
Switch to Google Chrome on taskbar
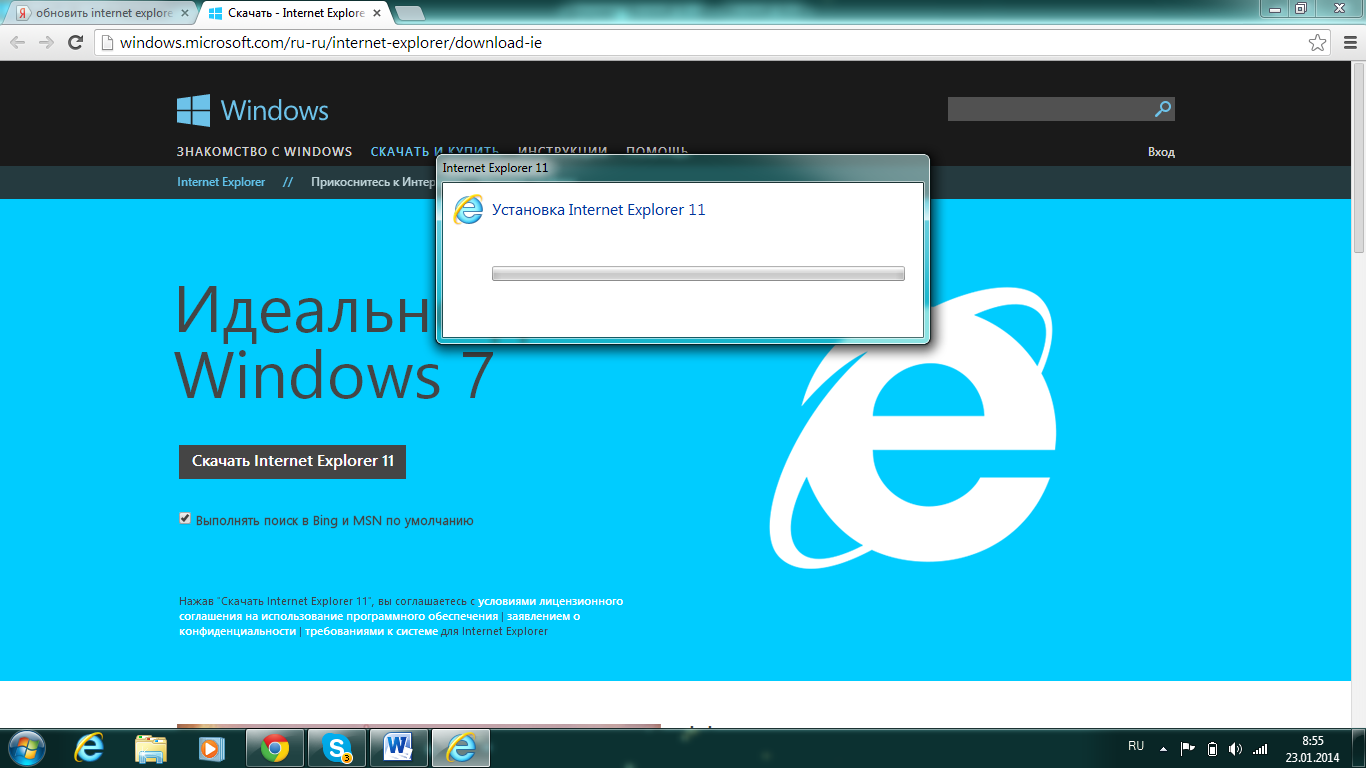(275, 748)
